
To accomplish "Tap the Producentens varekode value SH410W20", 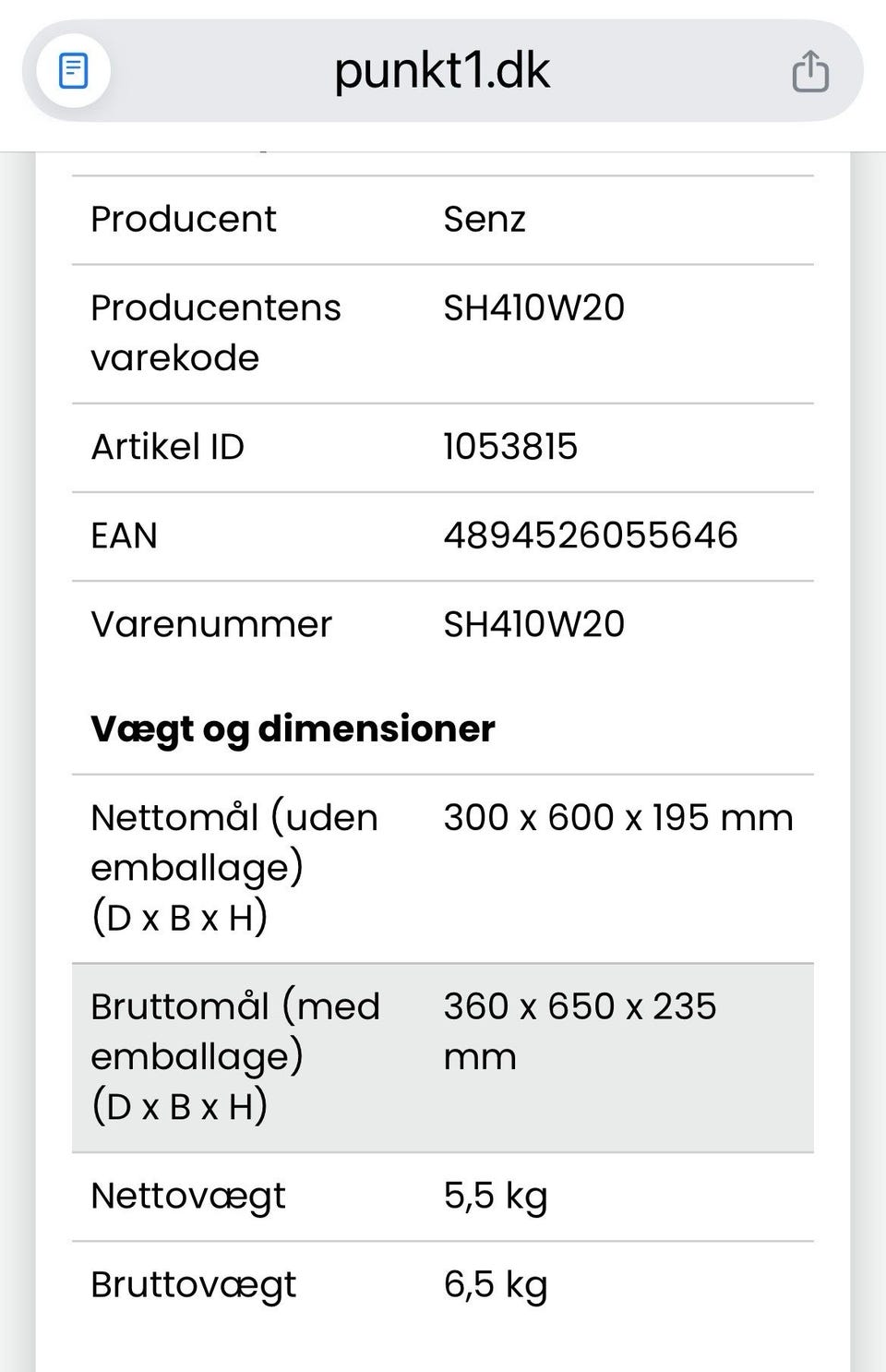I will tap(533, 308).
